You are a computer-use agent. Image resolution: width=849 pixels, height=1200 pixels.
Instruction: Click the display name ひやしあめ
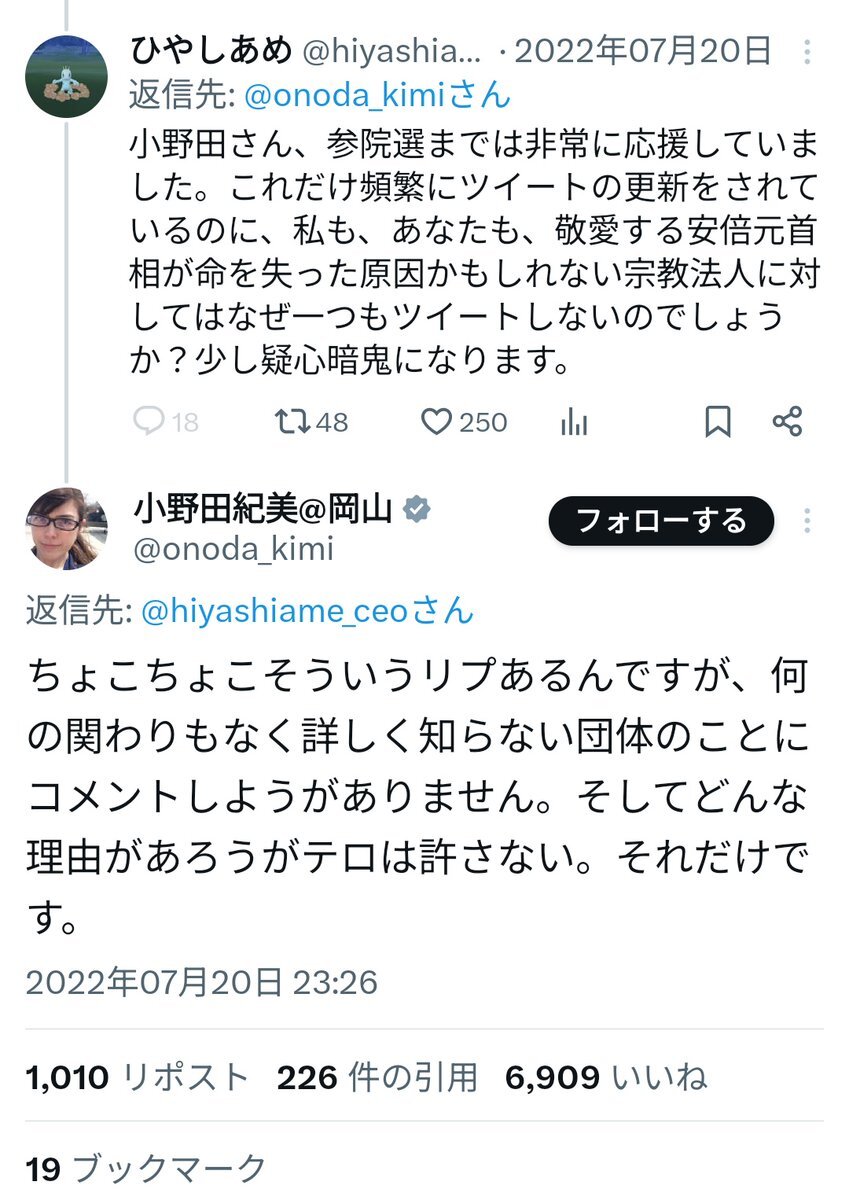pos(211,49)
